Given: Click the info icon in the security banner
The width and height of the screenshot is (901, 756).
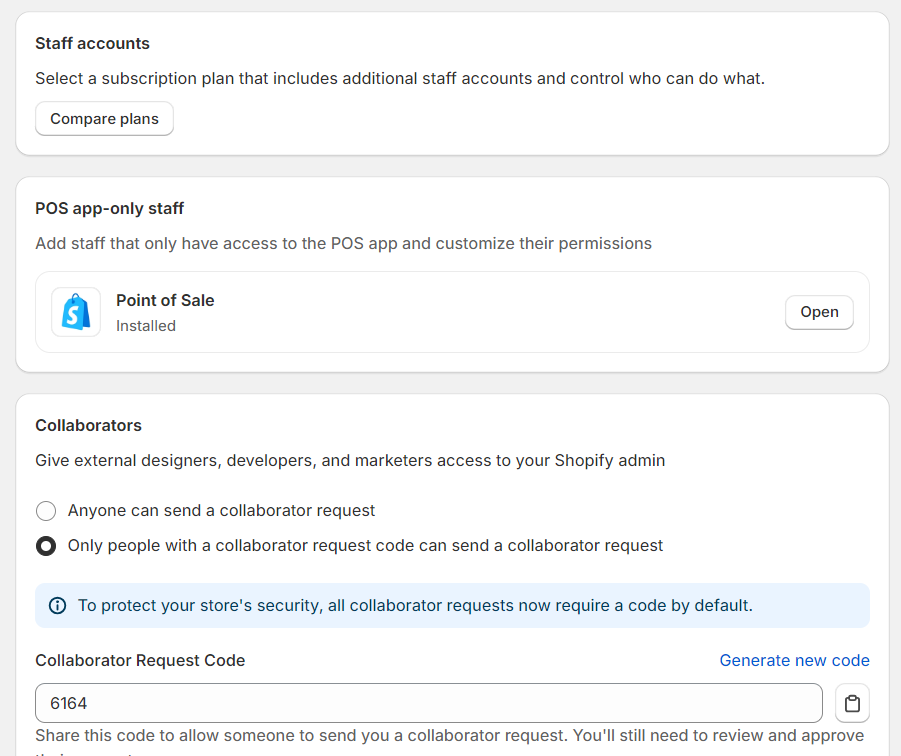Looking at the screenshot, I should (58, 605).
